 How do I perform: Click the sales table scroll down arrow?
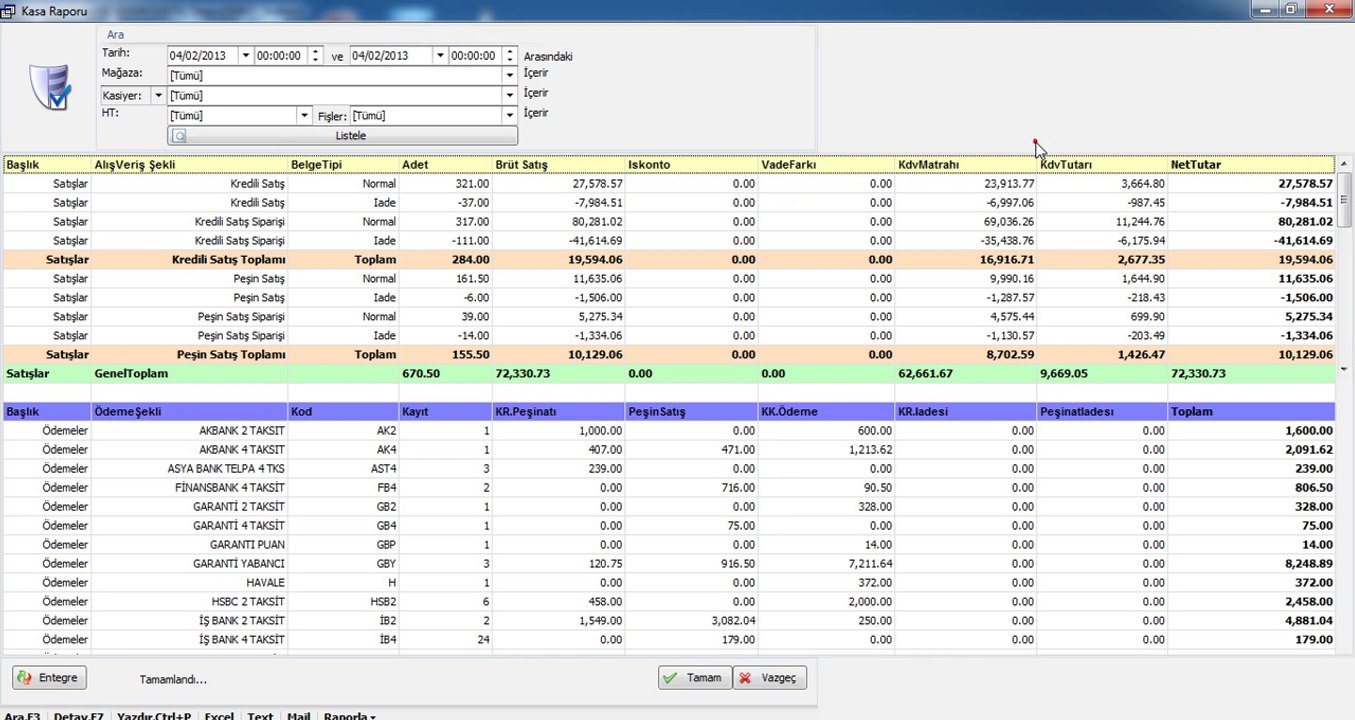coord(1344,369)
